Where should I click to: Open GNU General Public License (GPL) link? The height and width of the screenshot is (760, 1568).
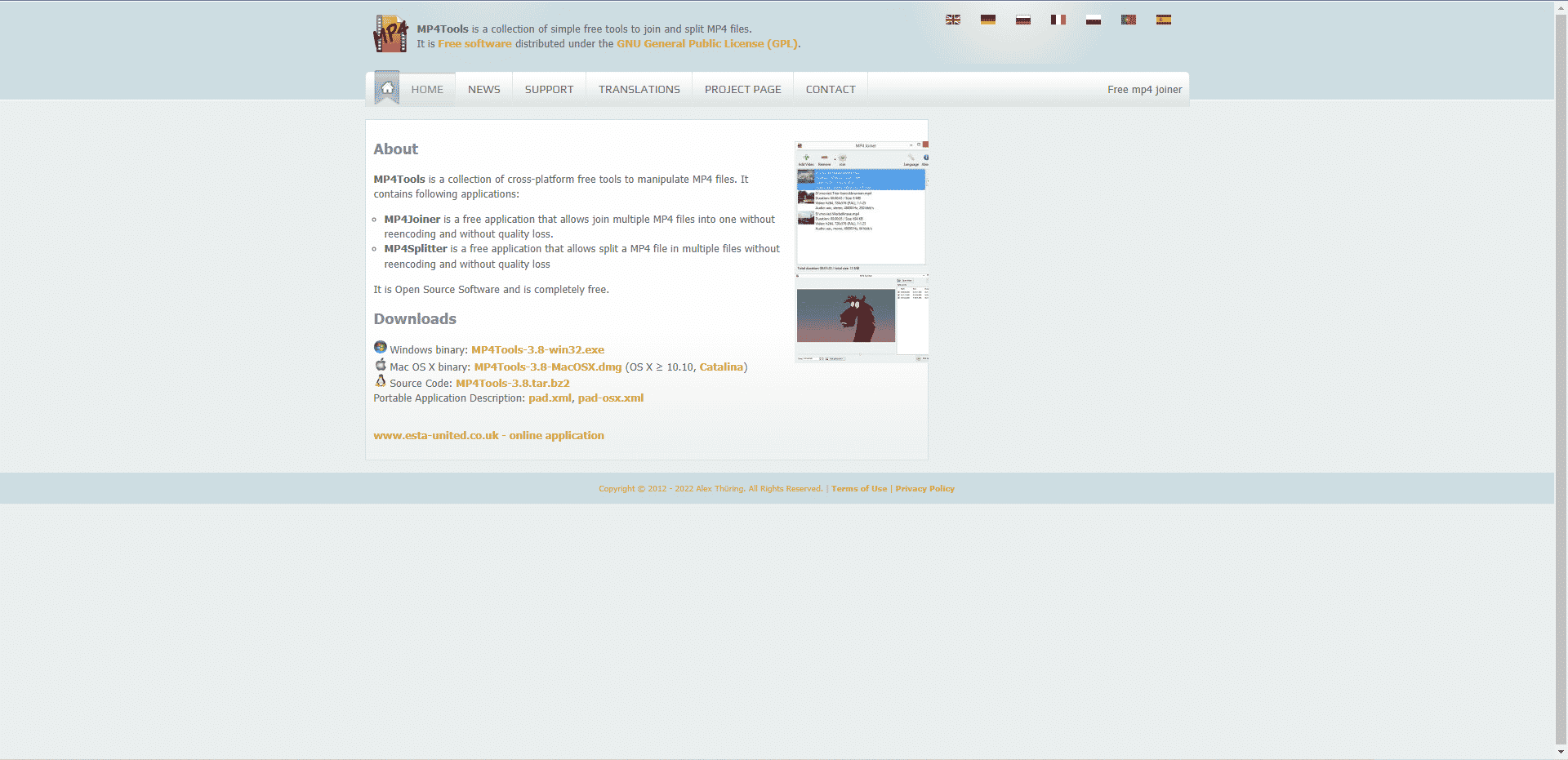[707, 44]
